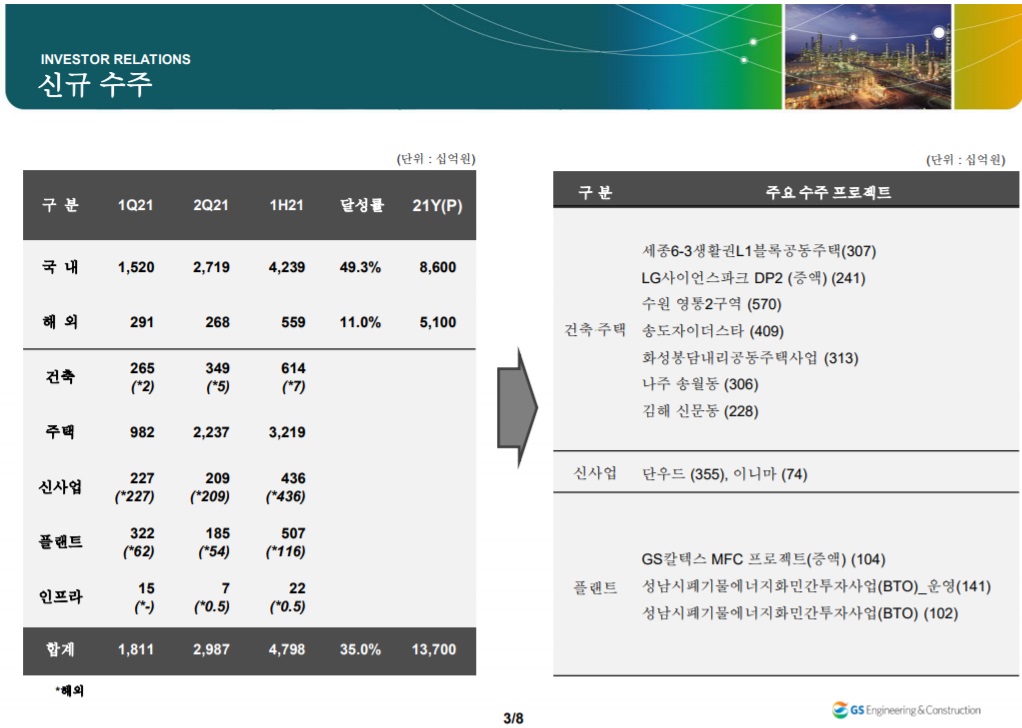The width and height of the screenshot is (1022, 728).
Task: Click the 플랜트 row label in left table
Action: click(61, 542)
